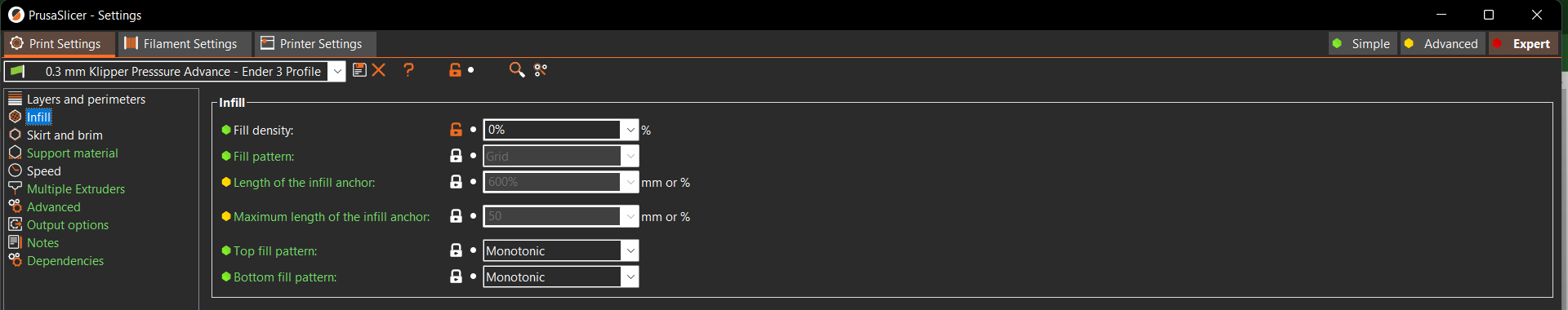Delete preset using the orange X icon
This screenshot has width=1568, height=310.
click(379, 70)
